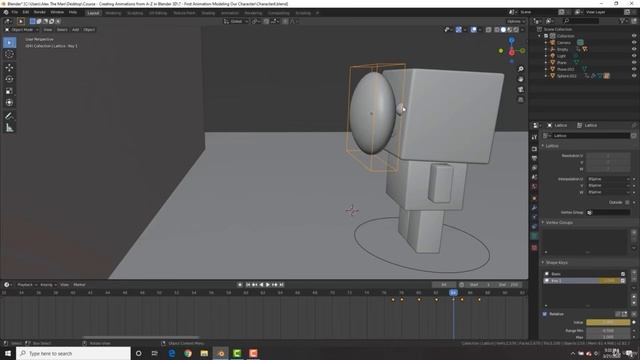This screenshot has height=360, width=640.
Task: Hide the Camera object in outliner
Action: 634,42
